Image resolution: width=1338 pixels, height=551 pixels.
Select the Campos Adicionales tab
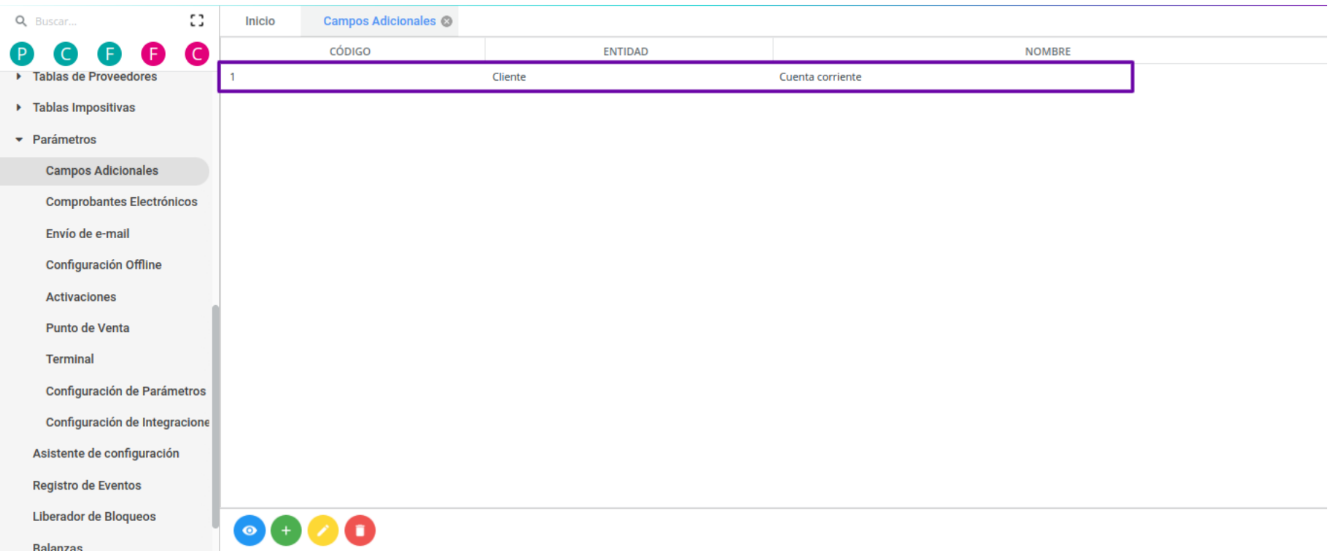tap(379, 21)
